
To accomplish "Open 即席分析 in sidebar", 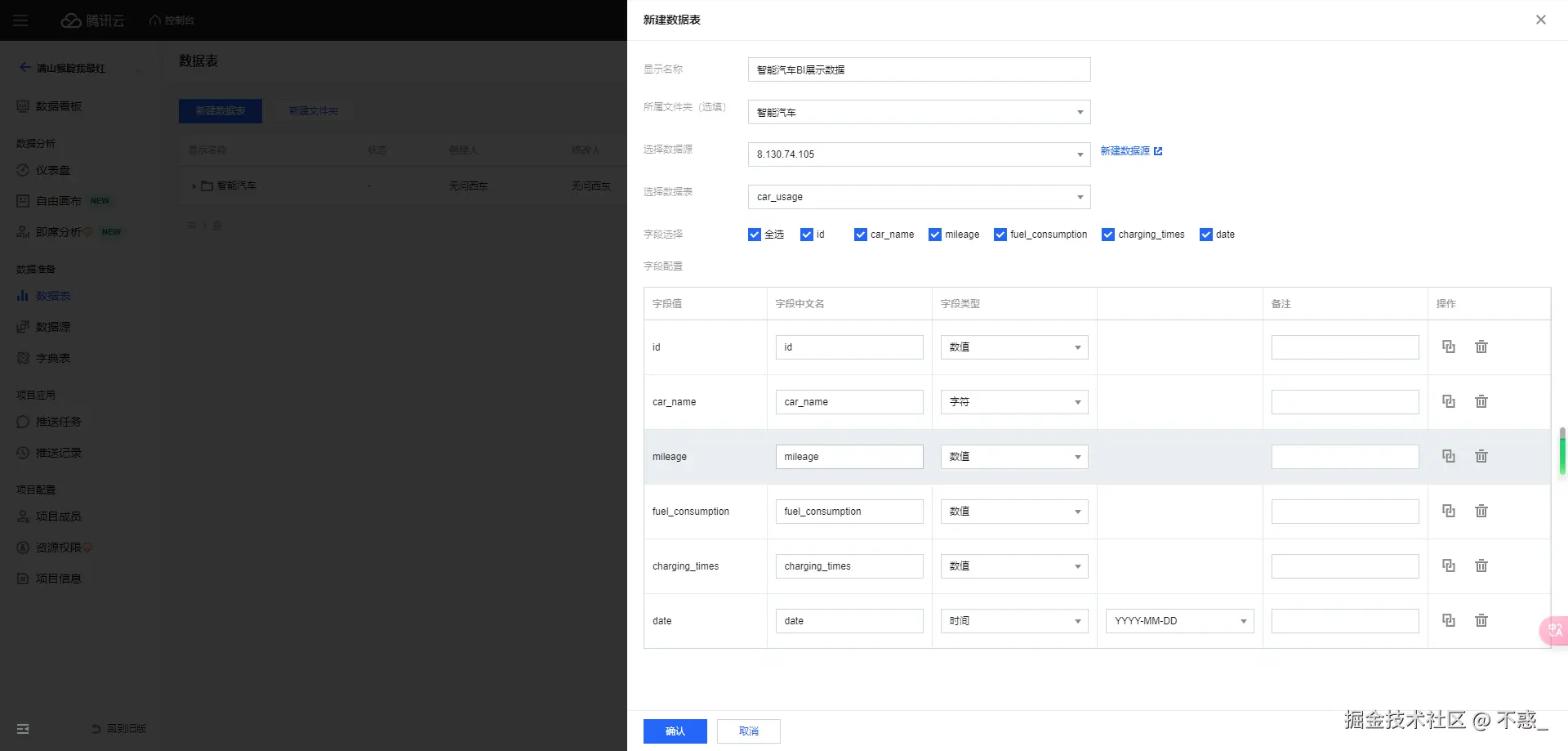I will click(x=58, y=232).
